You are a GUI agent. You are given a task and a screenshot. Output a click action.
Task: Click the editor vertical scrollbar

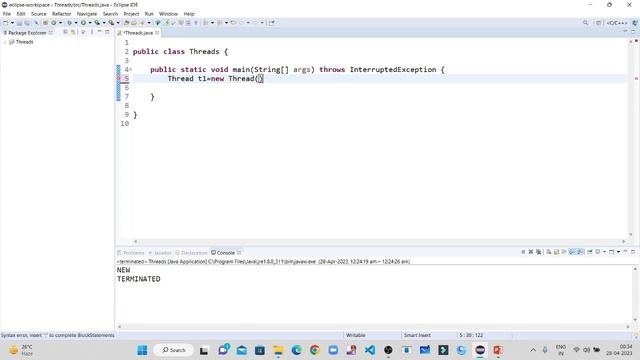tap(631, 138)
